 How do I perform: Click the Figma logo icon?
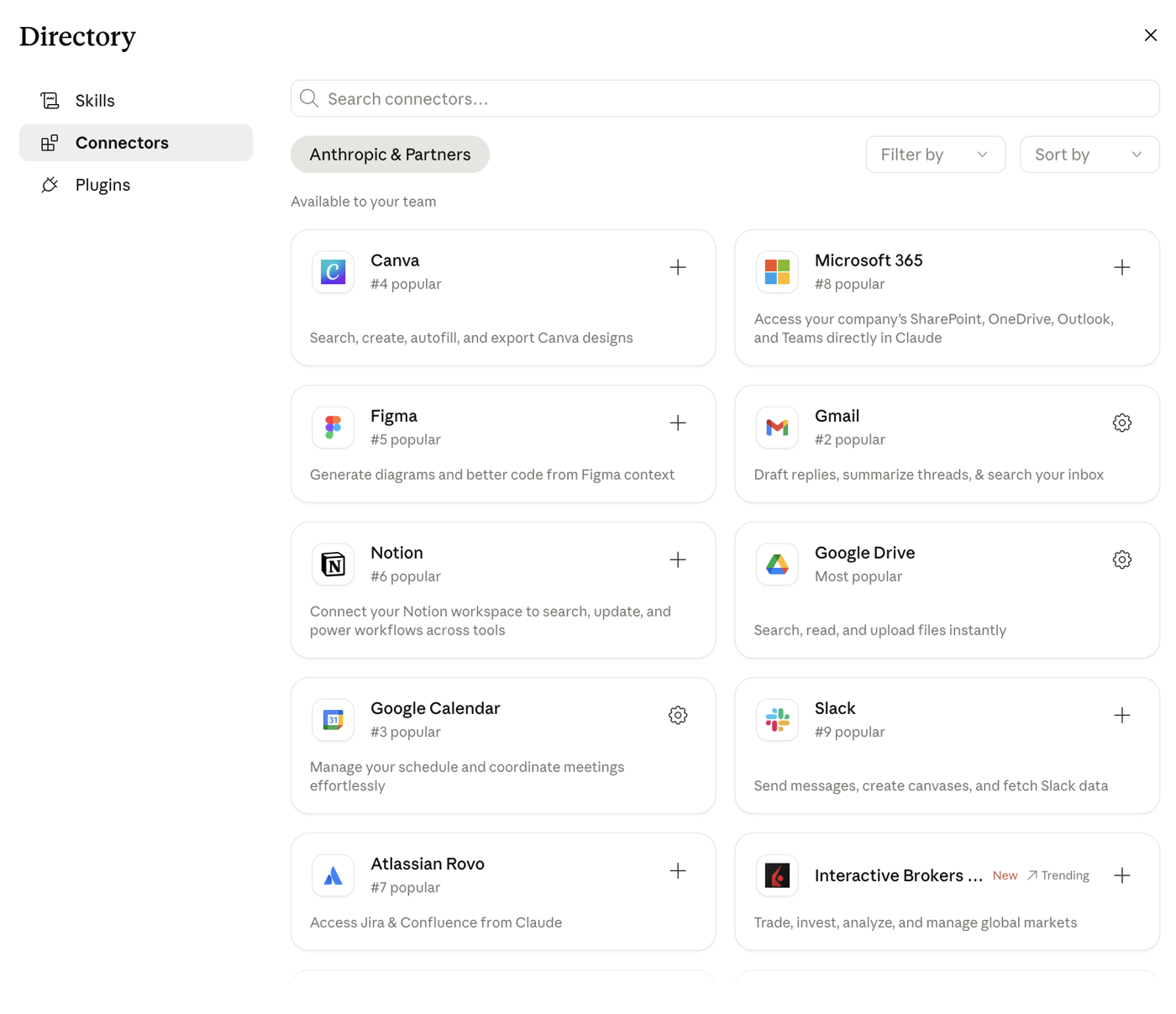coord(333,428)
